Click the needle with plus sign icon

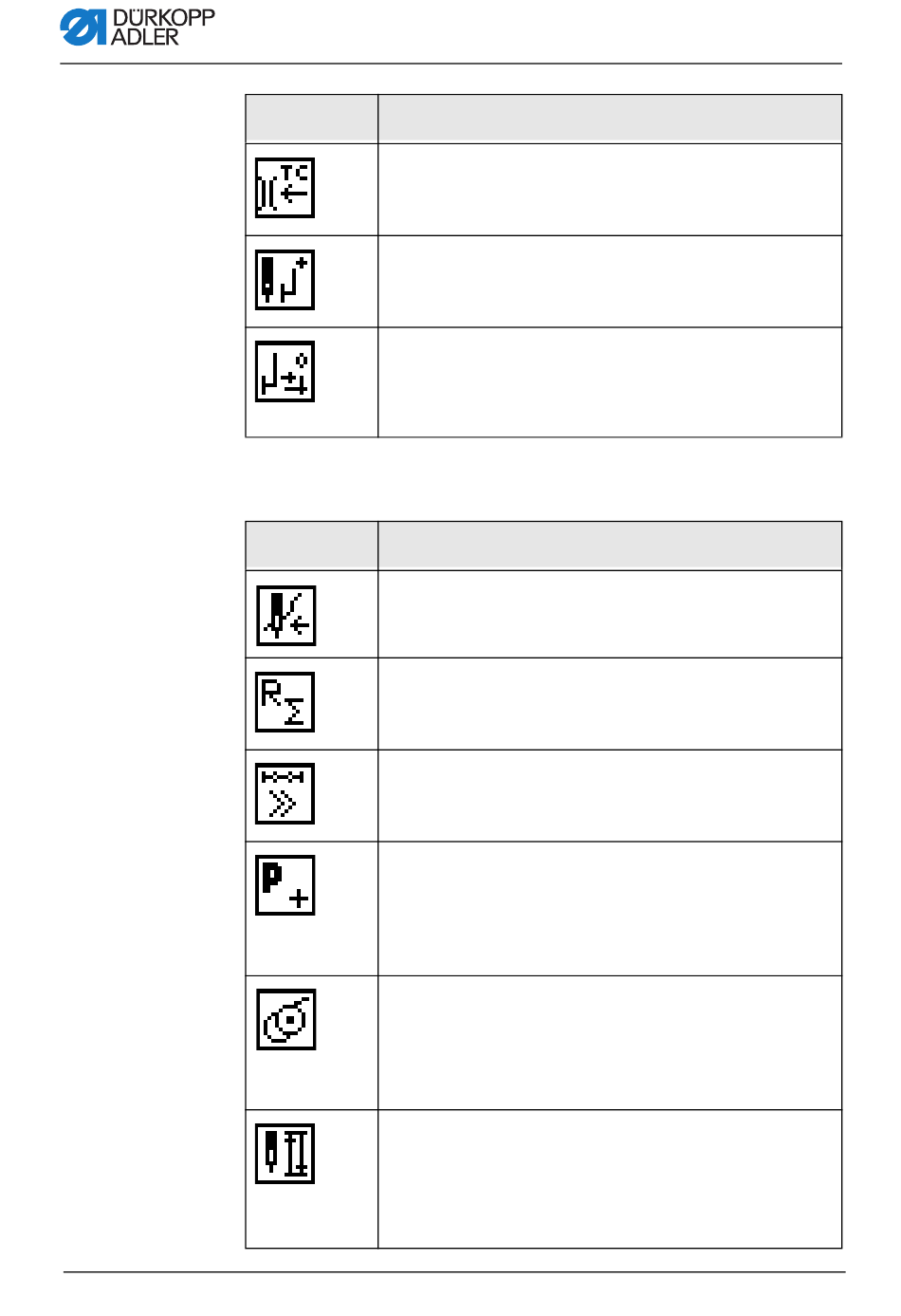pyautogui.click(x=285, y=280)
